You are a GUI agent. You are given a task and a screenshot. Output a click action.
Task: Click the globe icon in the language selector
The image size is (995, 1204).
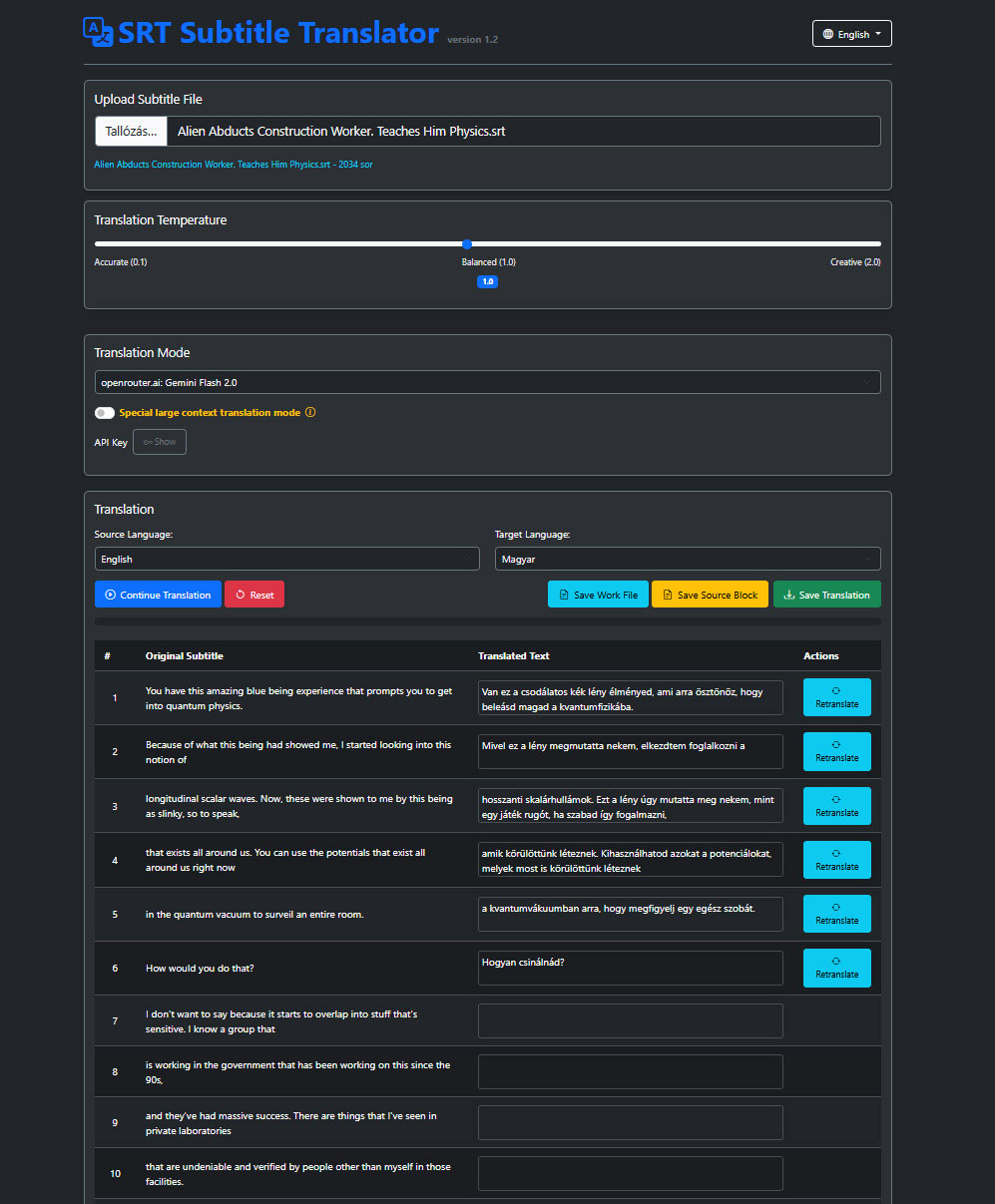click(828, 34)
